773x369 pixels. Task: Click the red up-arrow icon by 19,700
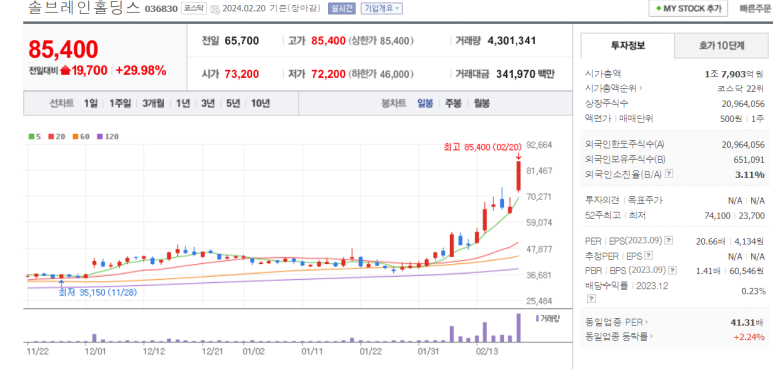point(65,70)
